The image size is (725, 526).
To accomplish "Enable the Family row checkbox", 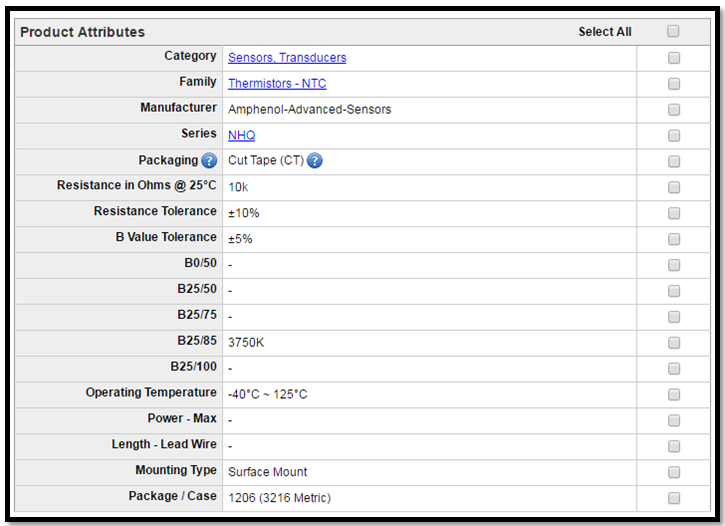I will pos(674,84).
